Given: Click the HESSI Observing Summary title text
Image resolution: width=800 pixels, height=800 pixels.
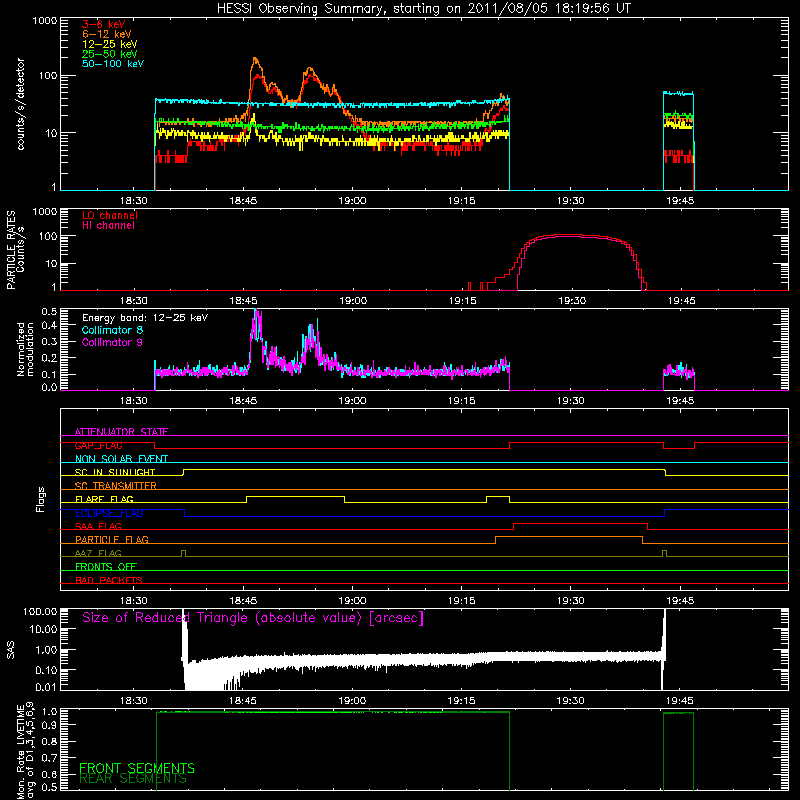Looking at the screenshot, I should (423, 9).
